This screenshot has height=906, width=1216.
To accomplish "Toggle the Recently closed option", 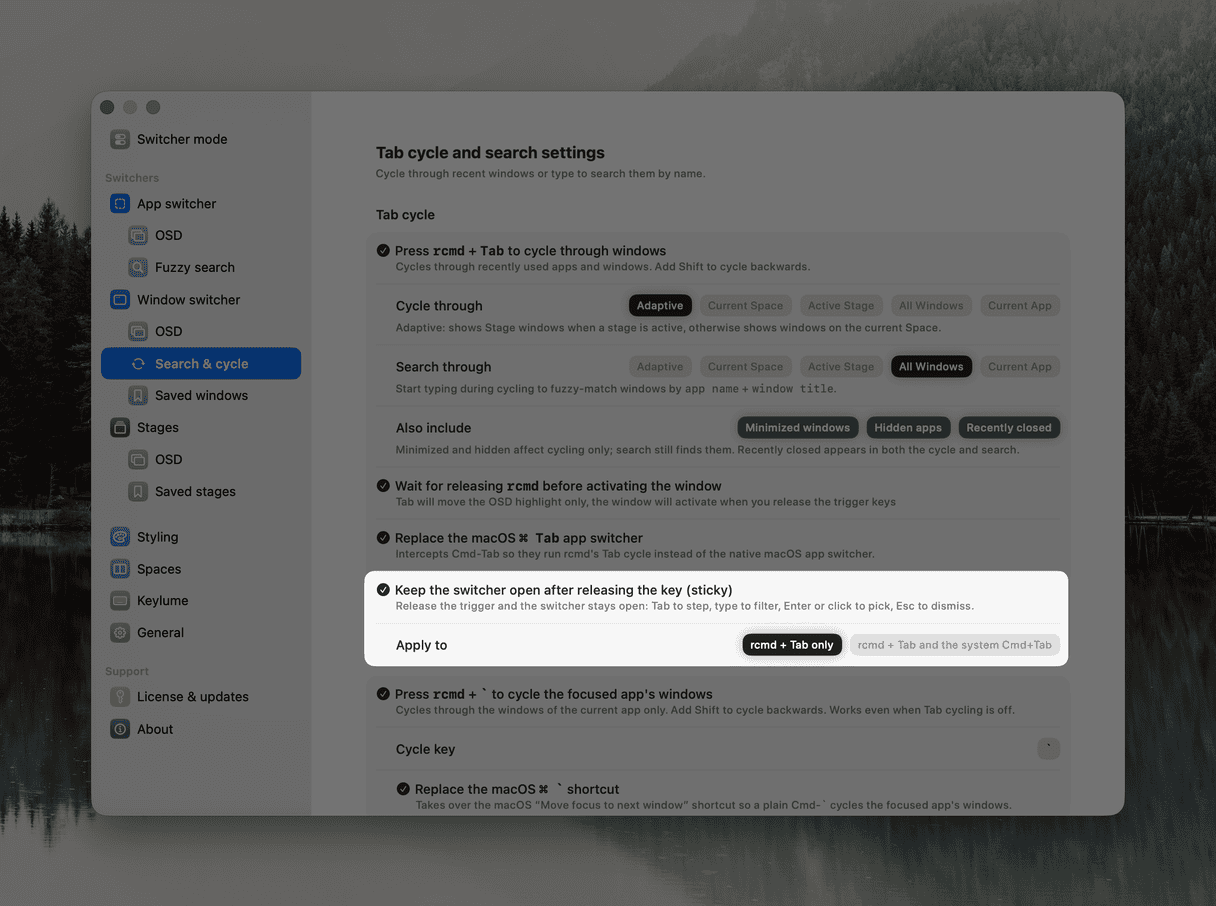I will 1009,428.
